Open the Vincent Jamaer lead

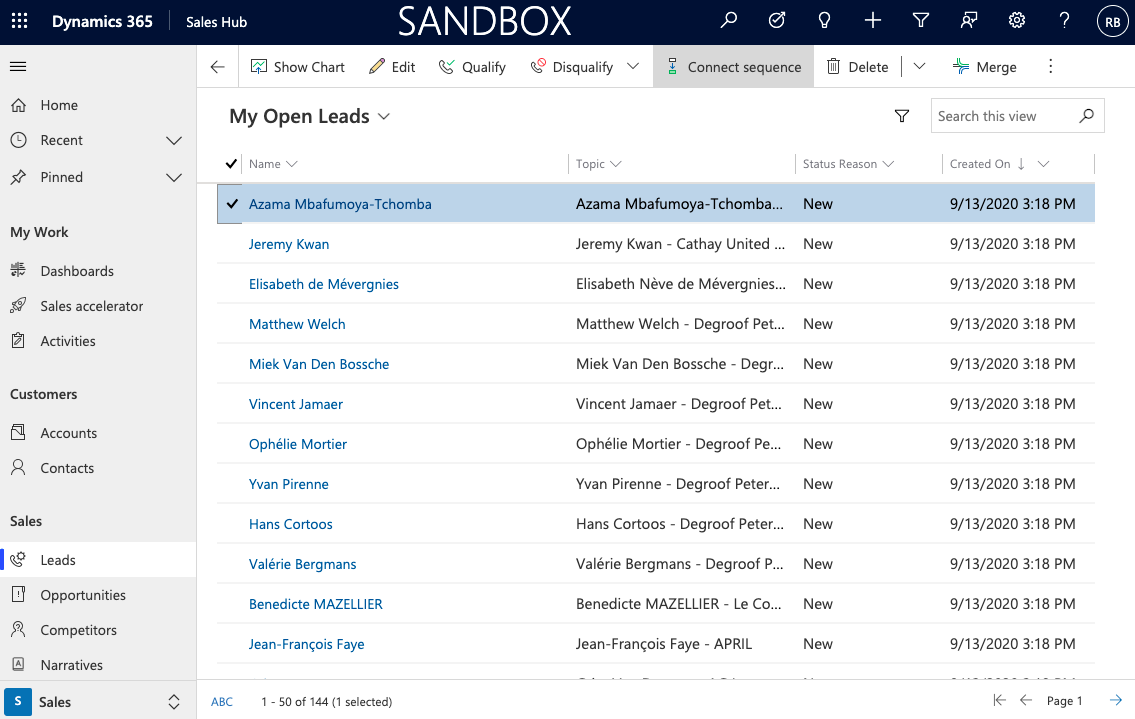(295, 404)
